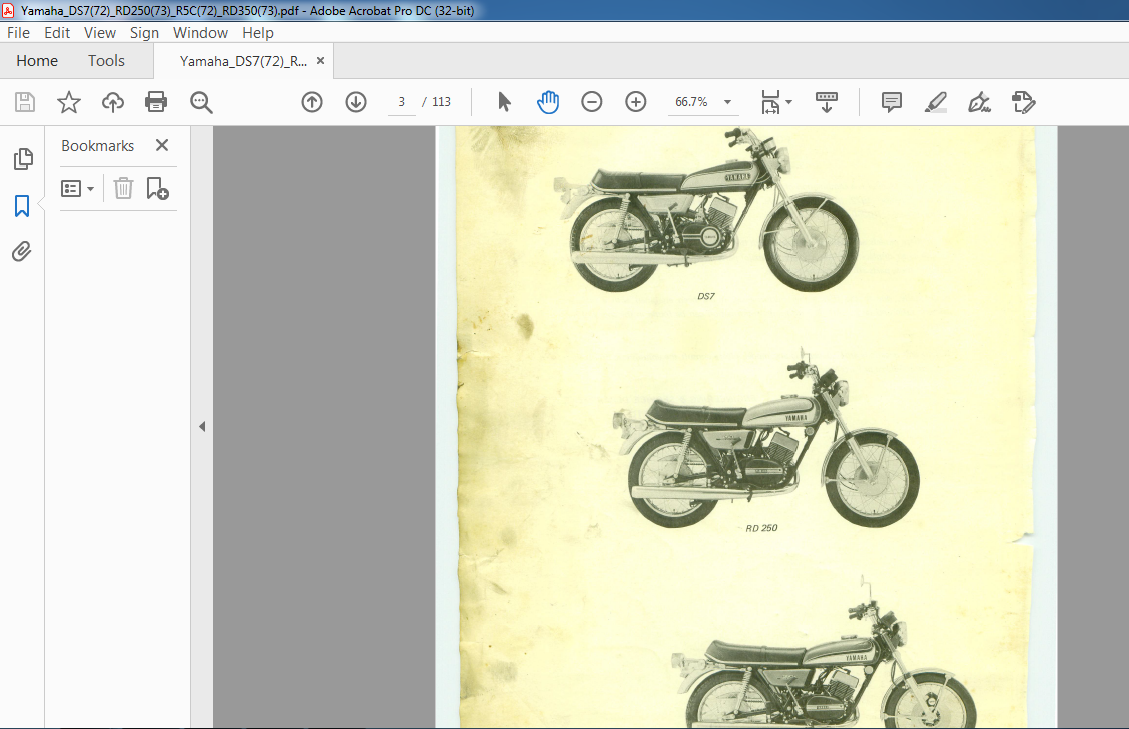Switch to the Home tab

[37, 61]
